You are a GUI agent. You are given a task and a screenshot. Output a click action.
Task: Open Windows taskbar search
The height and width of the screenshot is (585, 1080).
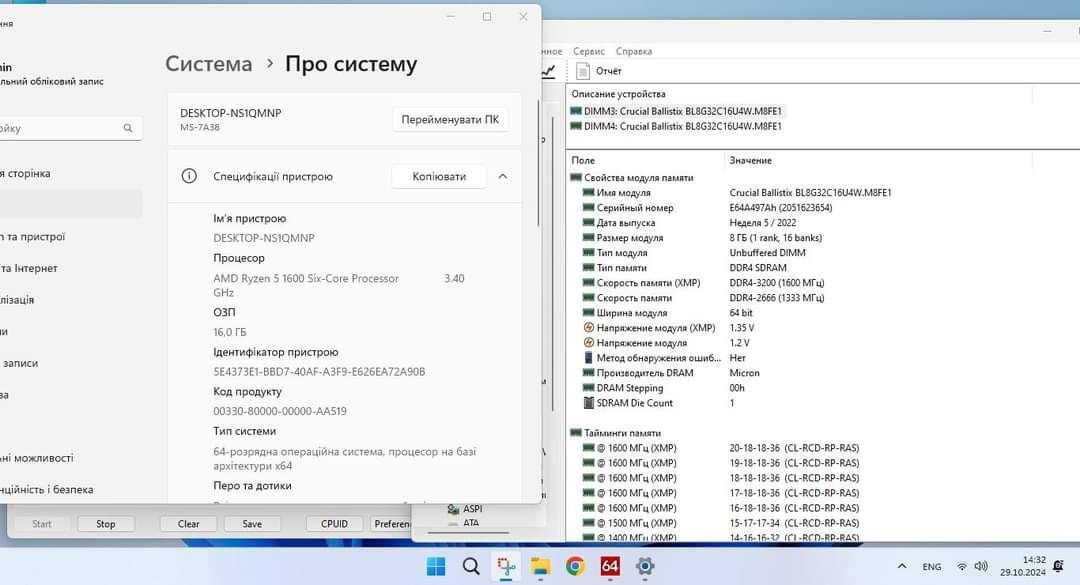[x=471, y=566]
